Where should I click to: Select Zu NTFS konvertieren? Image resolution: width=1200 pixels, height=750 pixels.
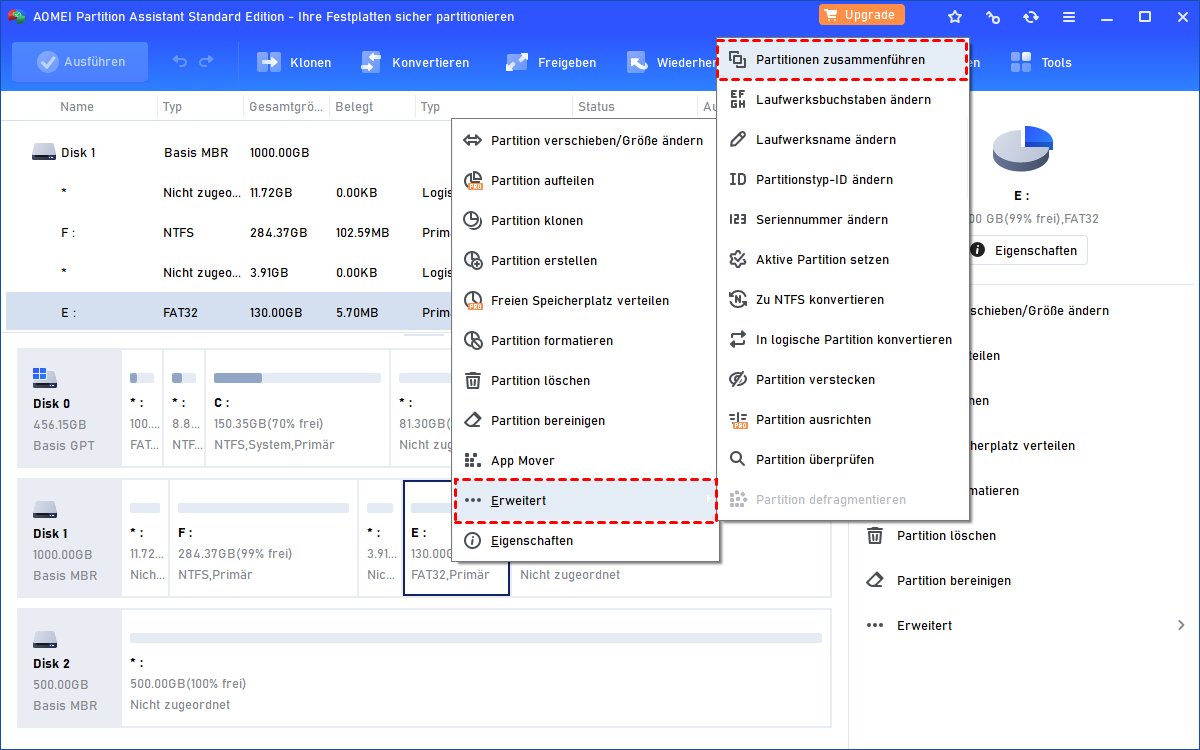[843, 300]
